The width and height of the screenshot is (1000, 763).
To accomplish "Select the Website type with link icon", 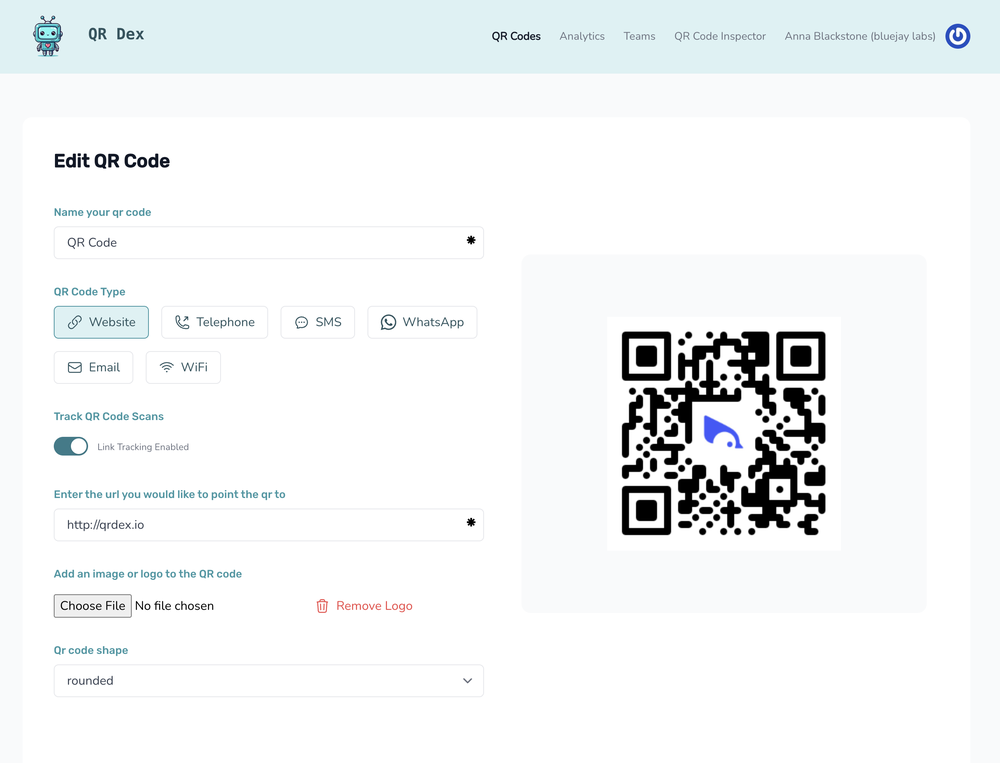I will [x=73, y=322].
